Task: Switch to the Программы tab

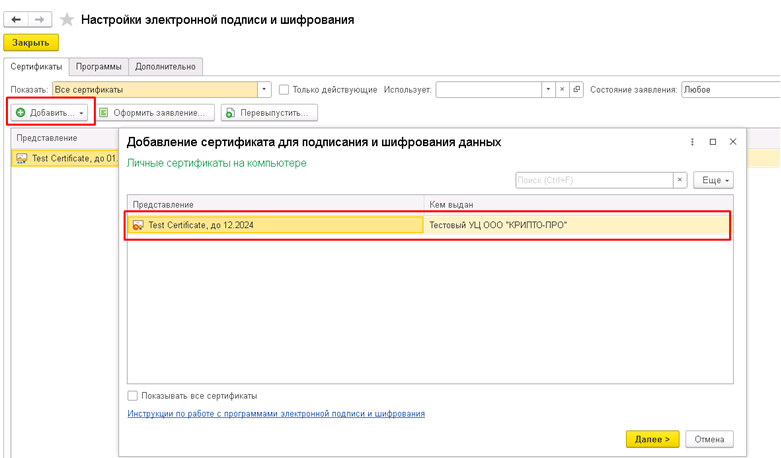Action: pos(100,67)
